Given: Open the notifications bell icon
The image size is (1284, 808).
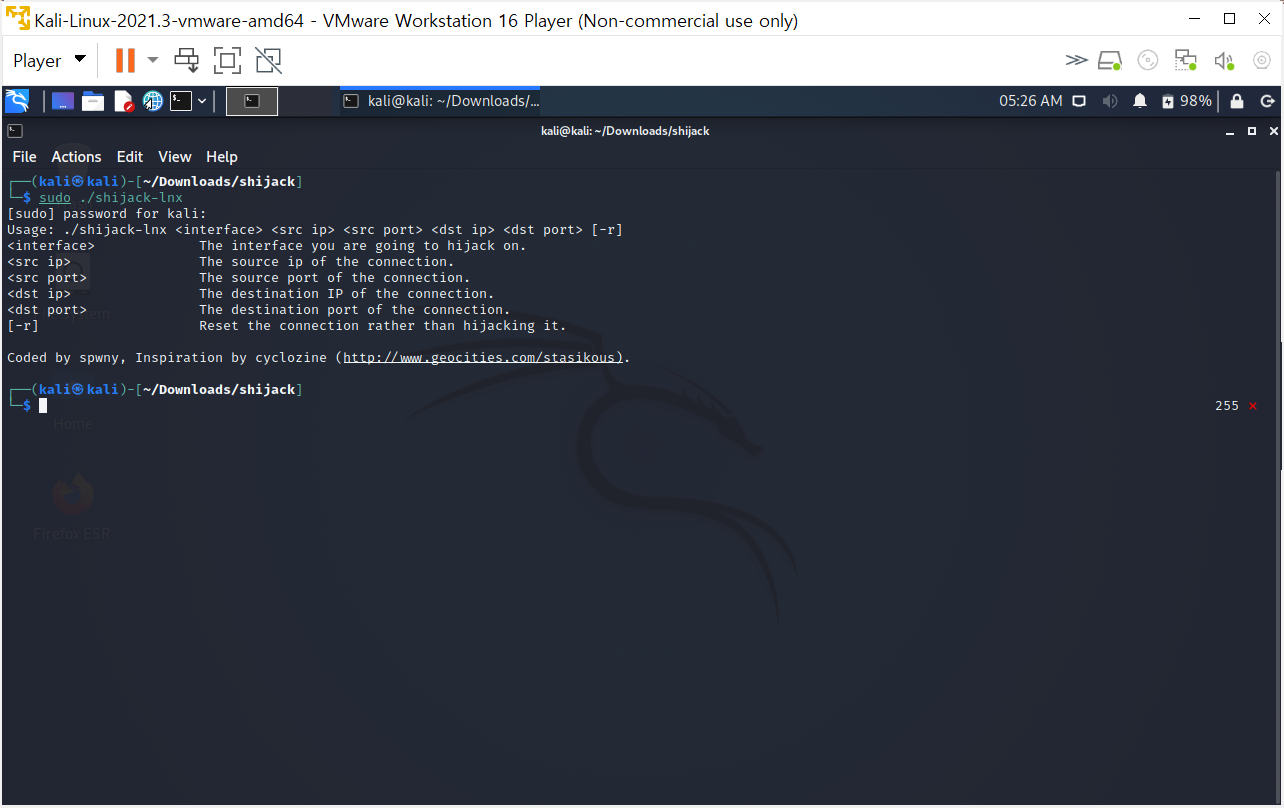Looking at the screenshot, I should click(x=1140, y=101).
